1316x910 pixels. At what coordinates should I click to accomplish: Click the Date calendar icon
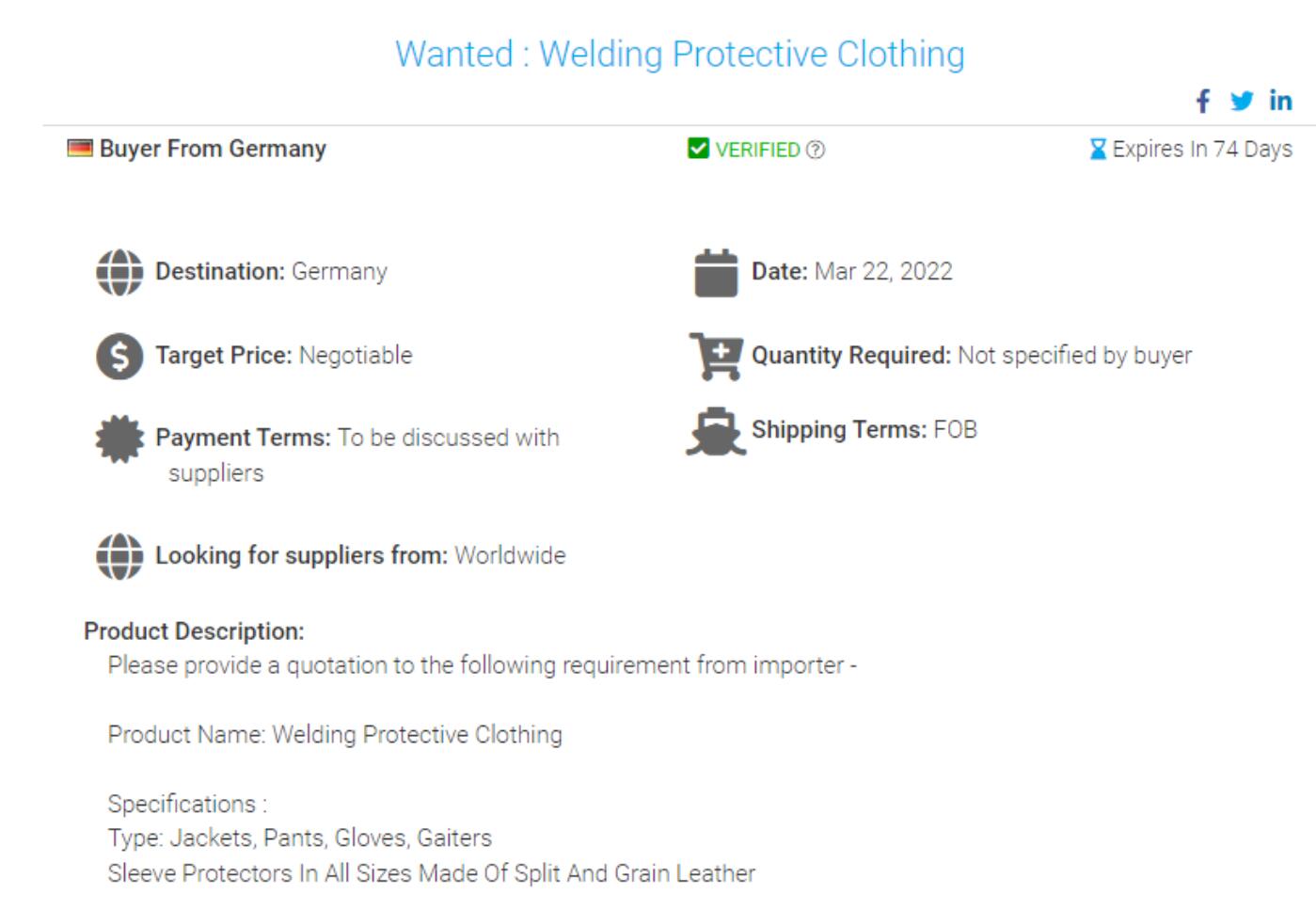[716, 273]
